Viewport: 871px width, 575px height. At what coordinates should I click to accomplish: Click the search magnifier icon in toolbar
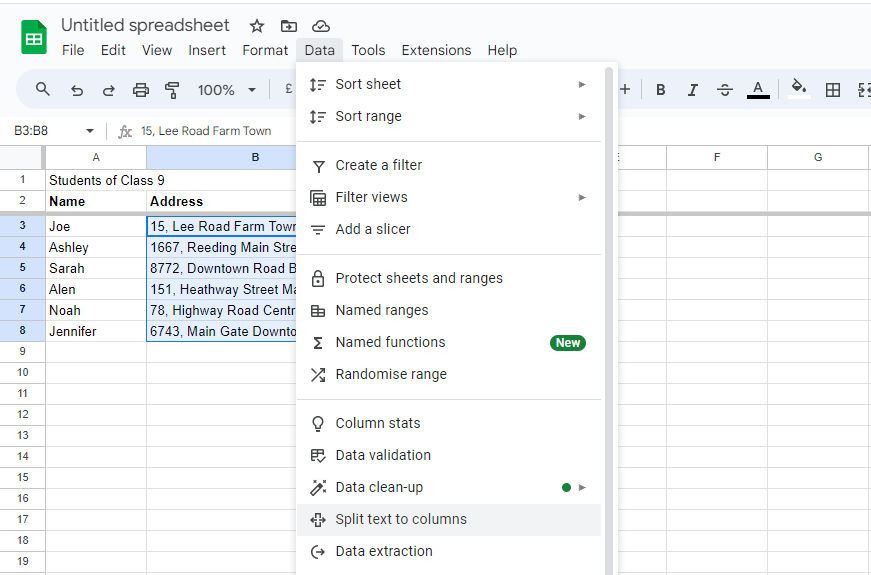point(43,90)
